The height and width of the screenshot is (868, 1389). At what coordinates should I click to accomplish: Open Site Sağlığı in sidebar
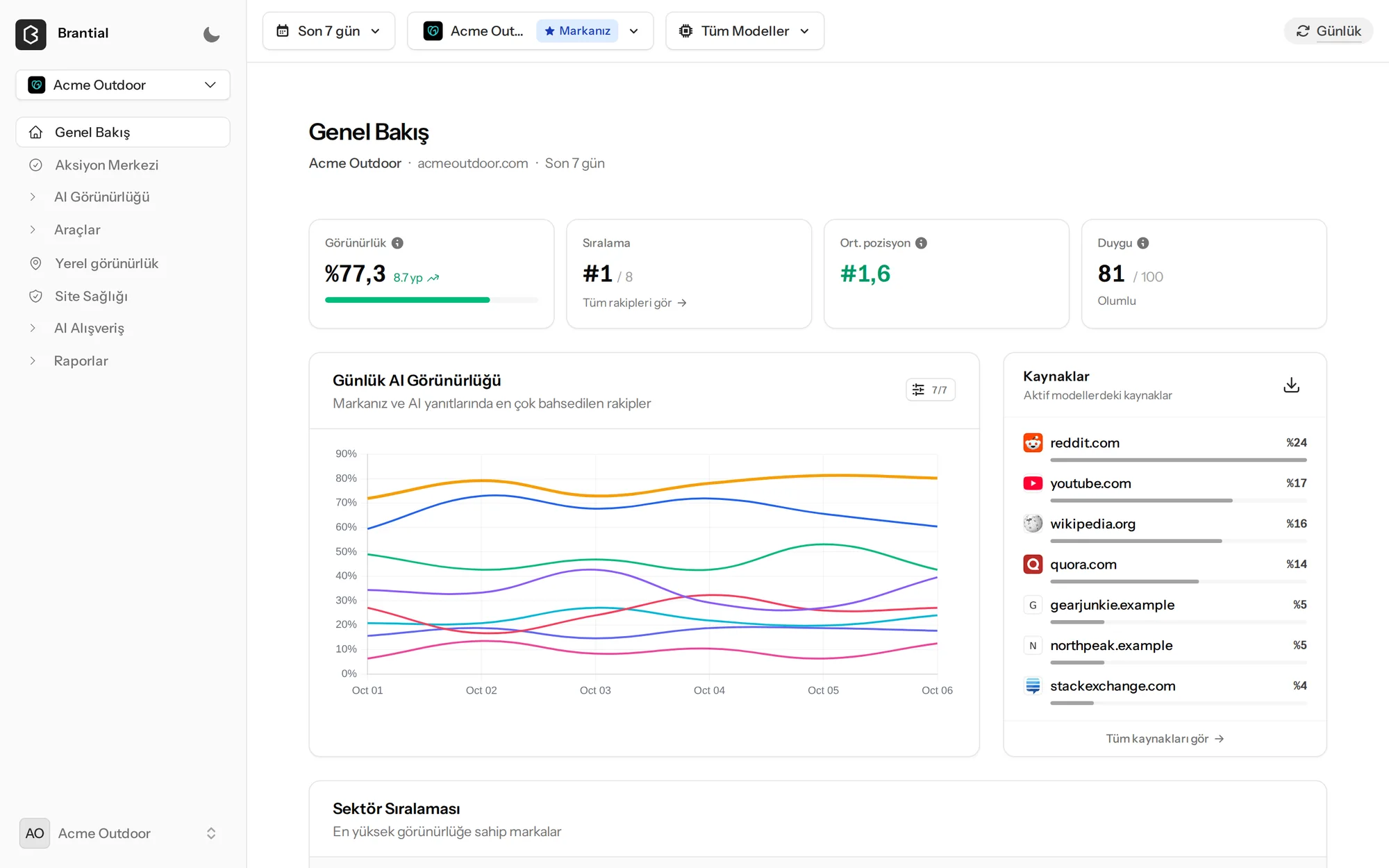[x=123, y=296]
